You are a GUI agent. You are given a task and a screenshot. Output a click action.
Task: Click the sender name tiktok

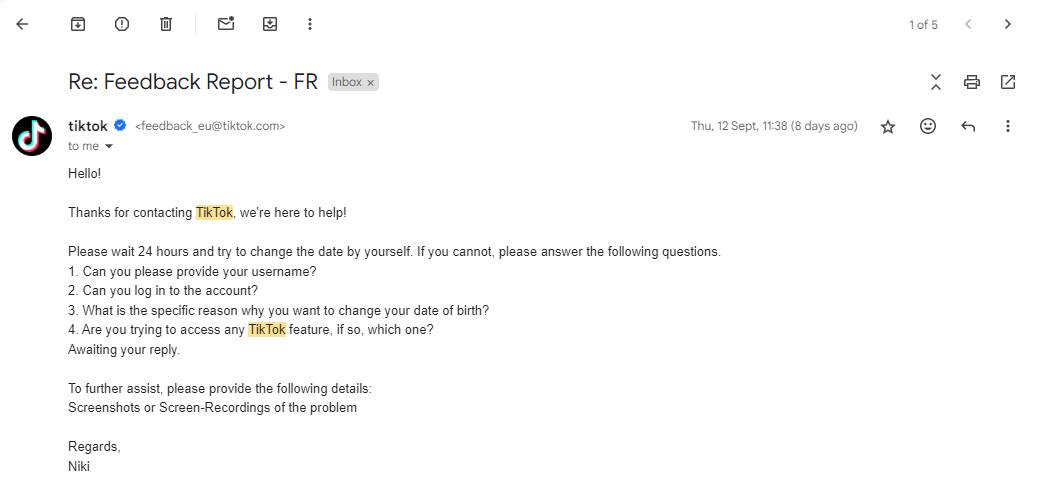[x=88, y=126]
